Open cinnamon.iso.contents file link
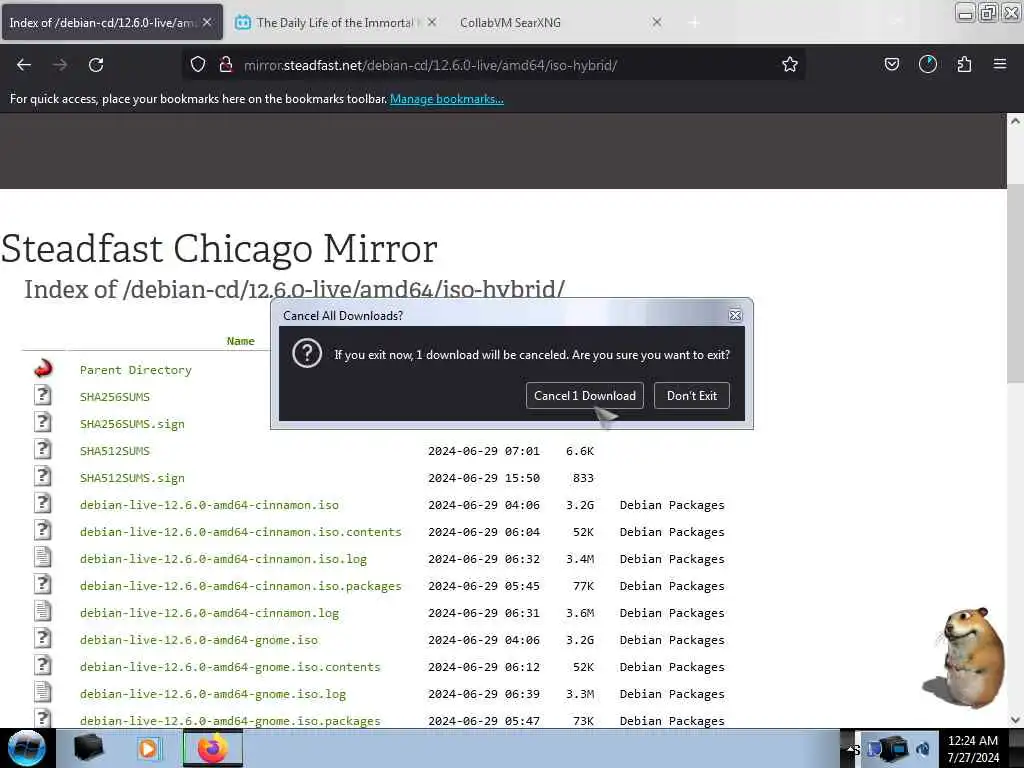 (x=240, y=532)
